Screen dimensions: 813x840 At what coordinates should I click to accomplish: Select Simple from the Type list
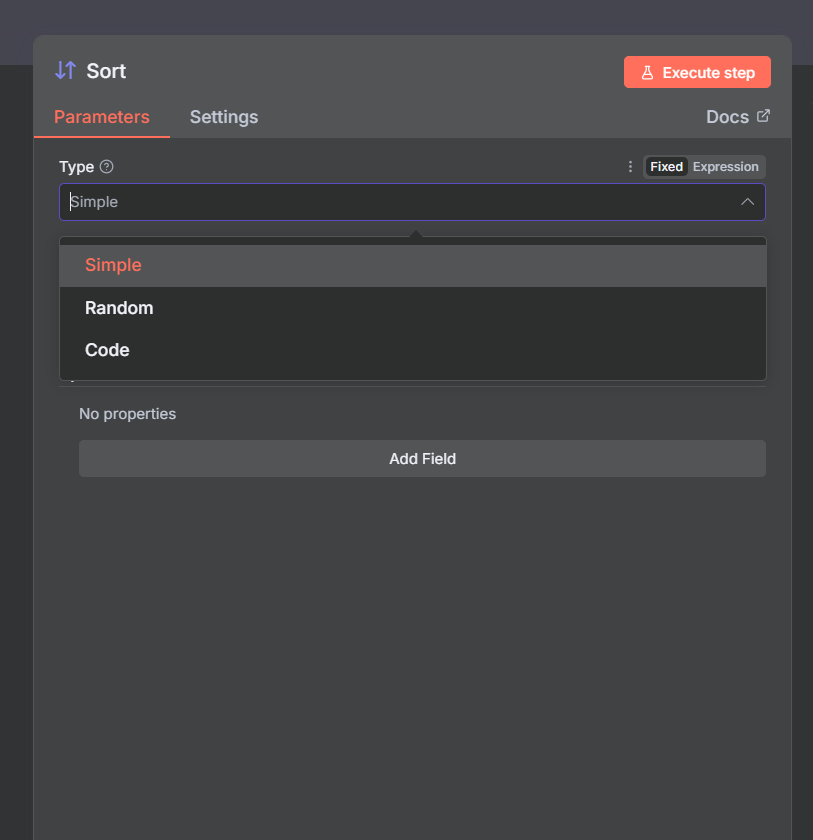point(113,265)
